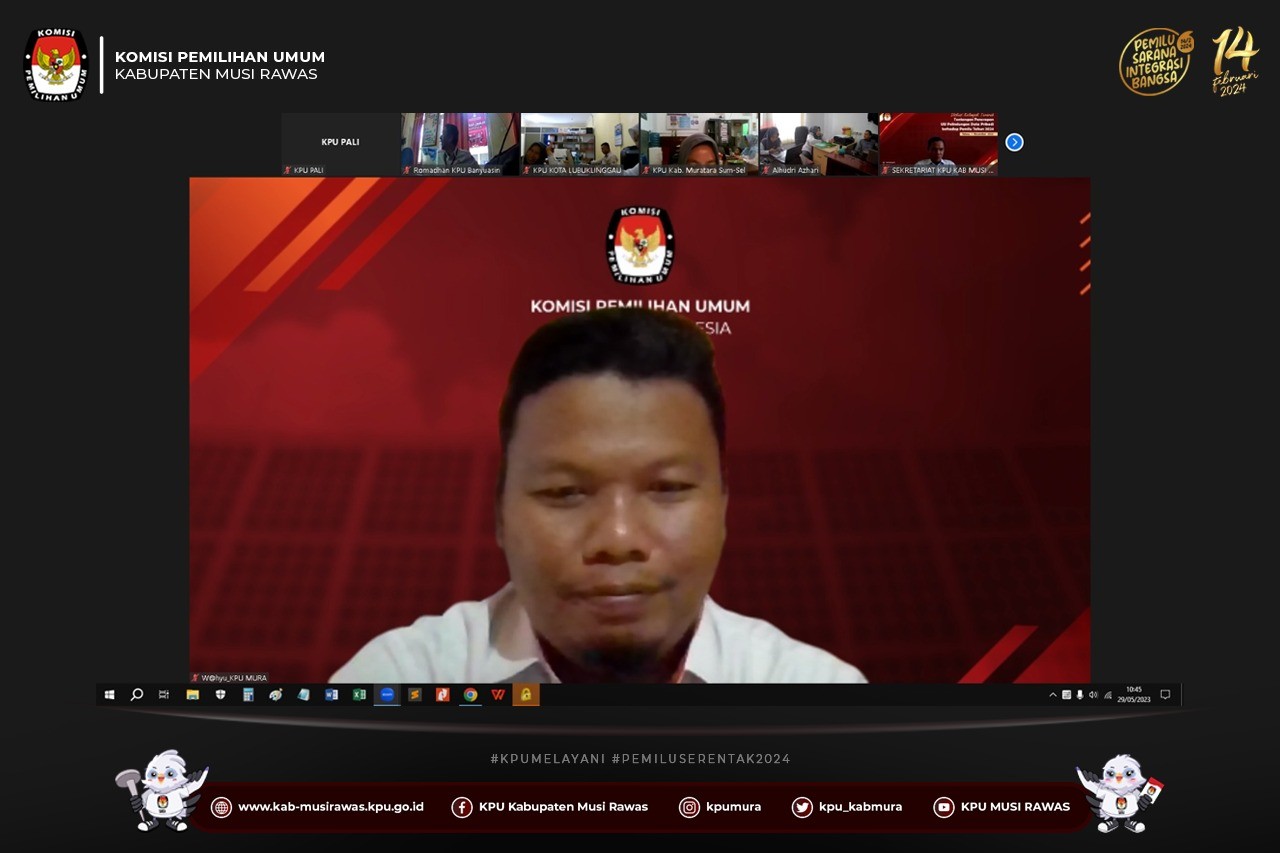Image resolution: width=1280 pixels, height=853 pixels.
Task: Show next participants with blue arrow
Action: point(1014,142)
